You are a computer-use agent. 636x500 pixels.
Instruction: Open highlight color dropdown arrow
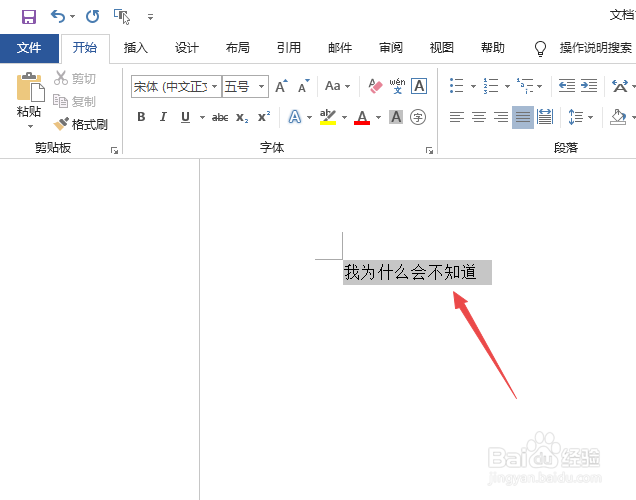(x=344, y=118)
